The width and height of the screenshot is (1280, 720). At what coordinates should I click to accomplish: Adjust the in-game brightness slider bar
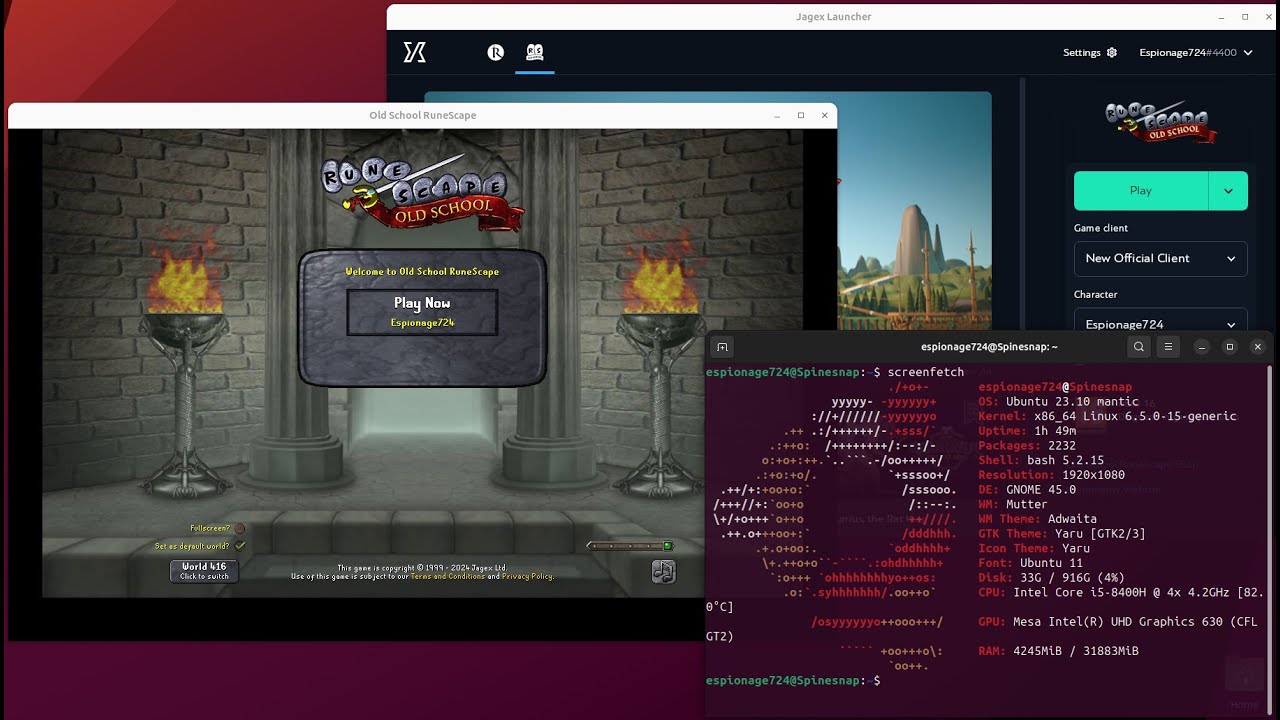click(x=630, y=546)
